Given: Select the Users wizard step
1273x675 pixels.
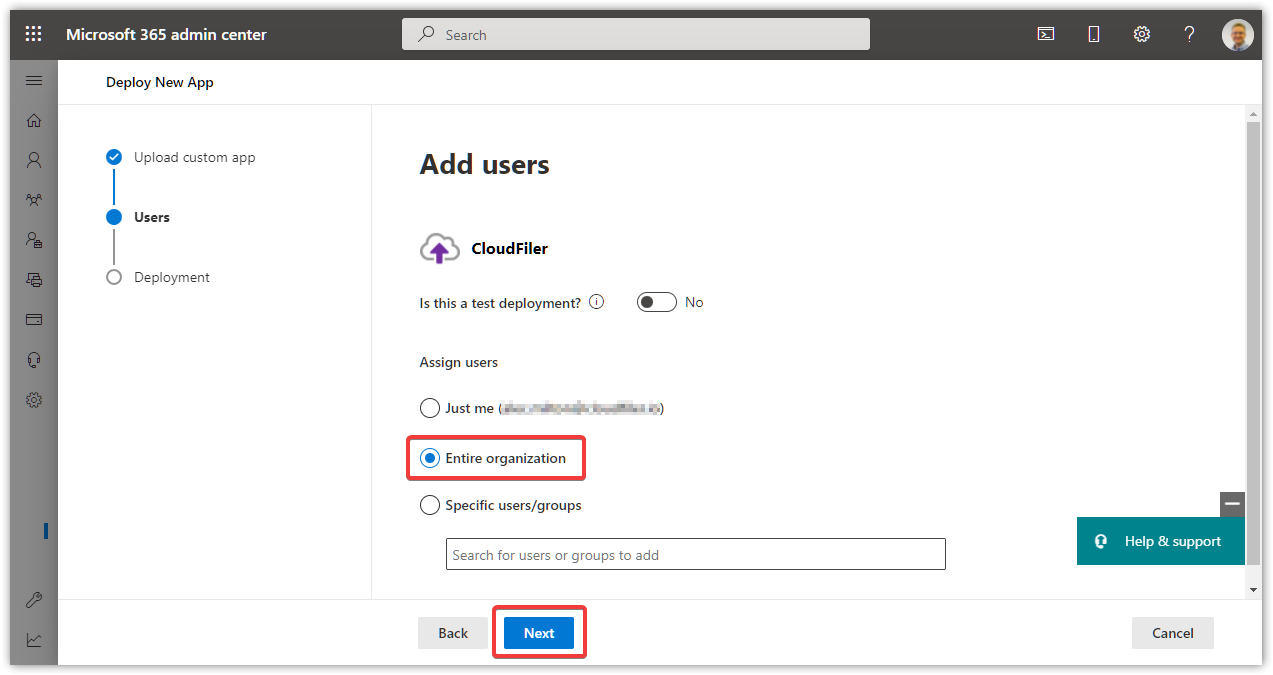Looking at the screenshot, I should click(138, 217).
